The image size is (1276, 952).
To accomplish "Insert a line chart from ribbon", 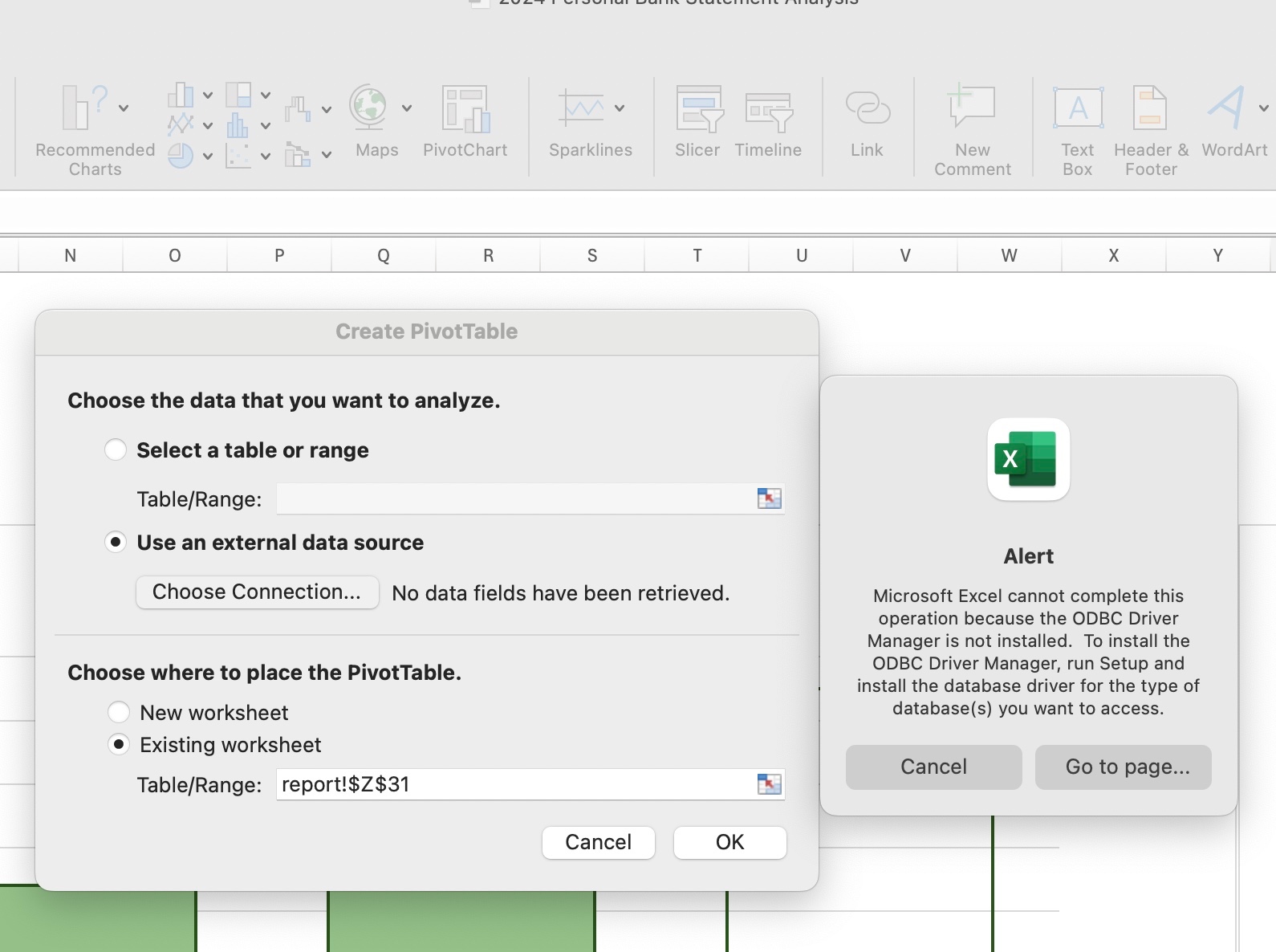I will [181, 125].
